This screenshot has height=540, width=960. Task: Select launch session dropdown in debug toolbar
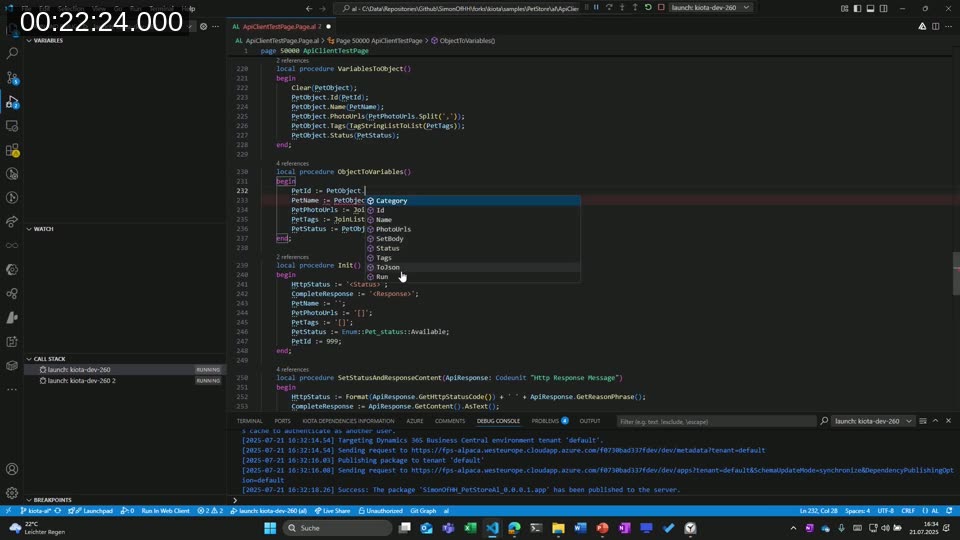point(710,7)
